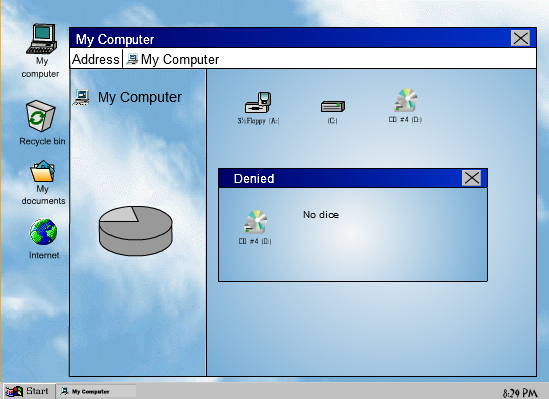Click the My Computer taskbar button
The image size is (549, 399).
tap(96, 391)
